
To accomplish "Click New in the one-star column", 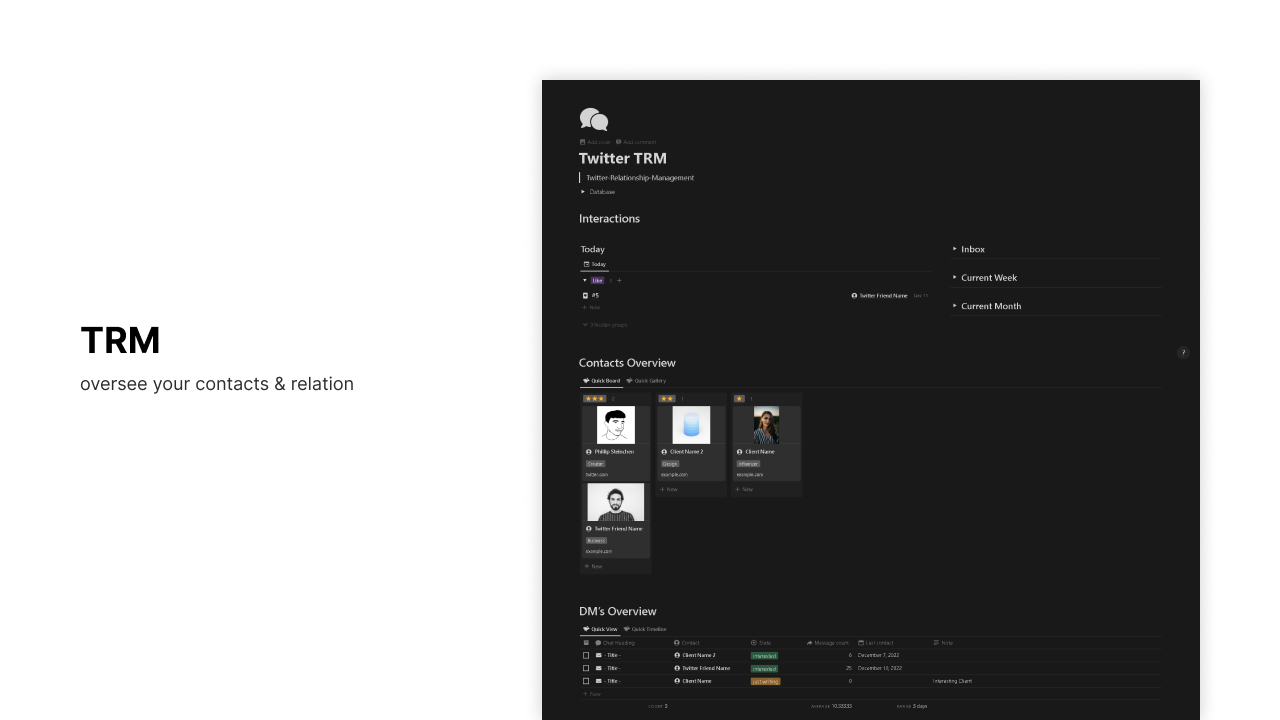I will click(744, 489).
